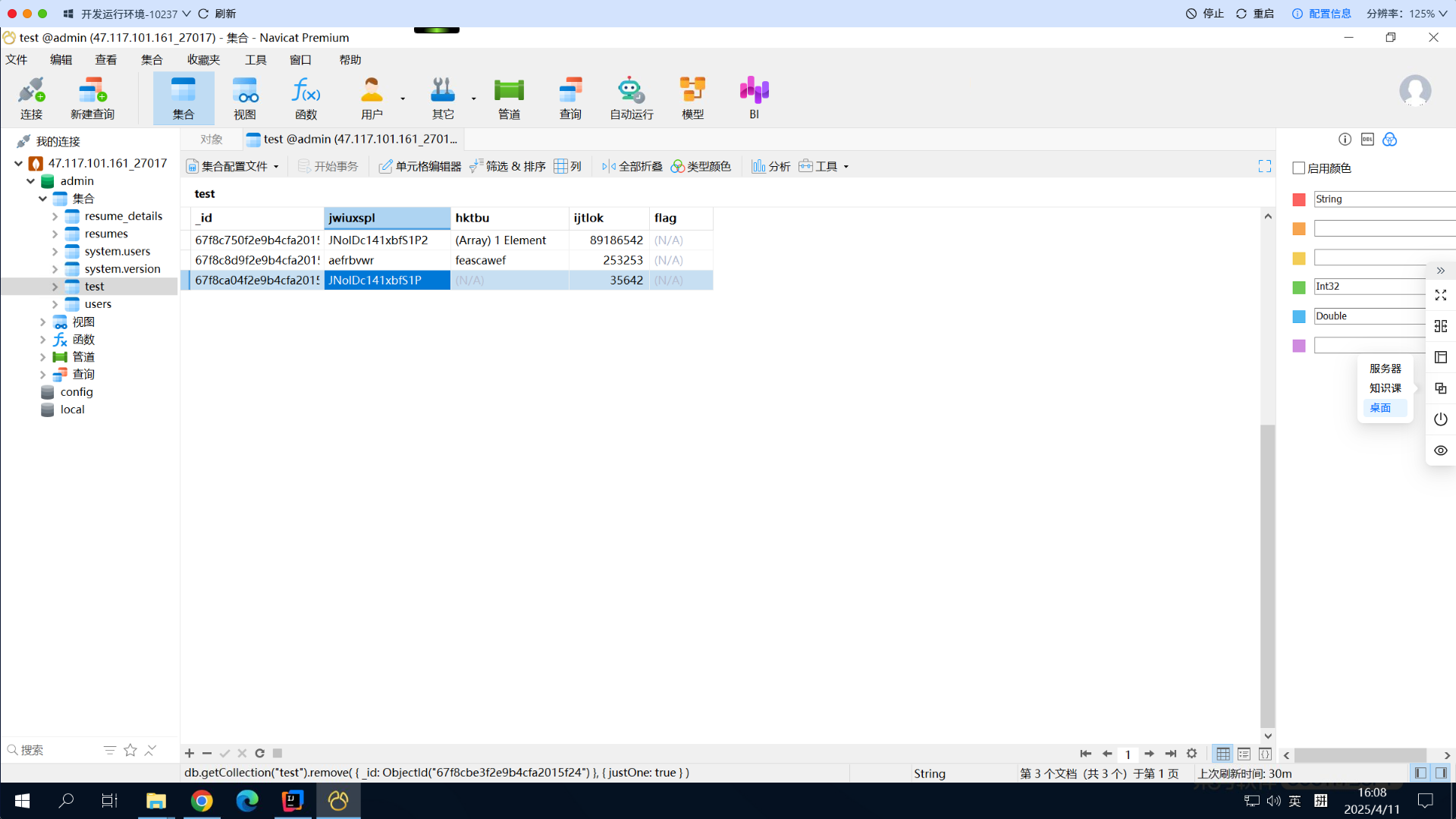Viewport: 1456px width, 819px height.
Task: Open Navicat app in Windows taskbar
Action: click(338, 801)
